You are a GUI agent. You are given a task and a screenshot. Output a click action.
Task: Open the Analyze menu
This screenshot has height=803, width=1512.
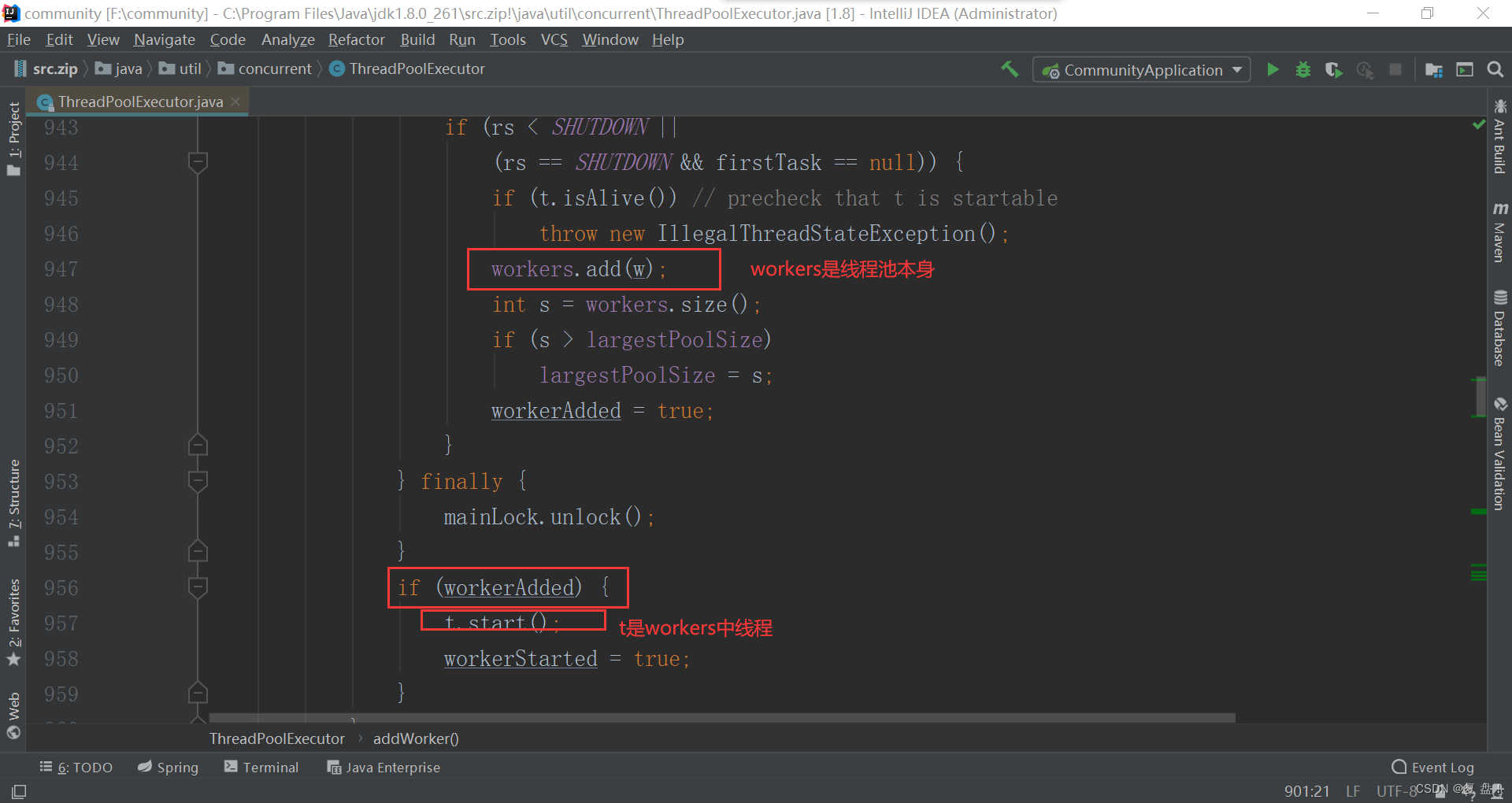(288, 39)
